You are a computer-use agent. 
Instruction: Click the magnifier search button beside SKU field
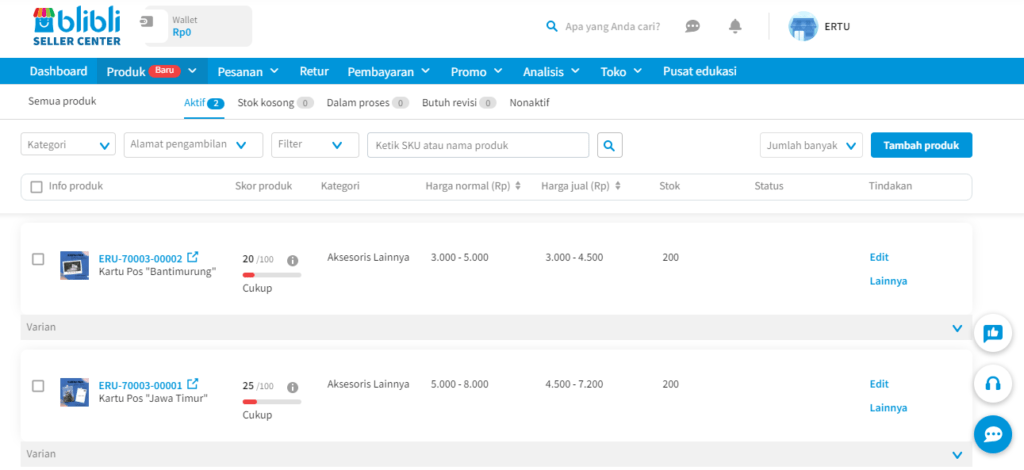610,145
